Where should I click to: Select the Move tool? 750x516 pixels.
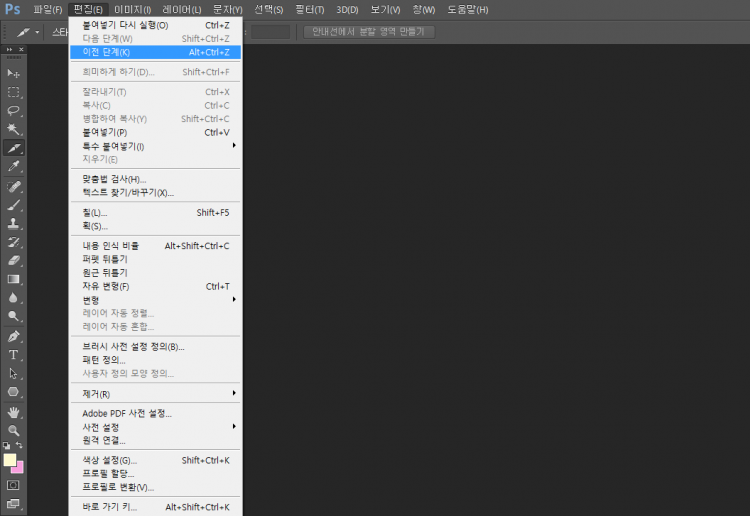[14, 73]
